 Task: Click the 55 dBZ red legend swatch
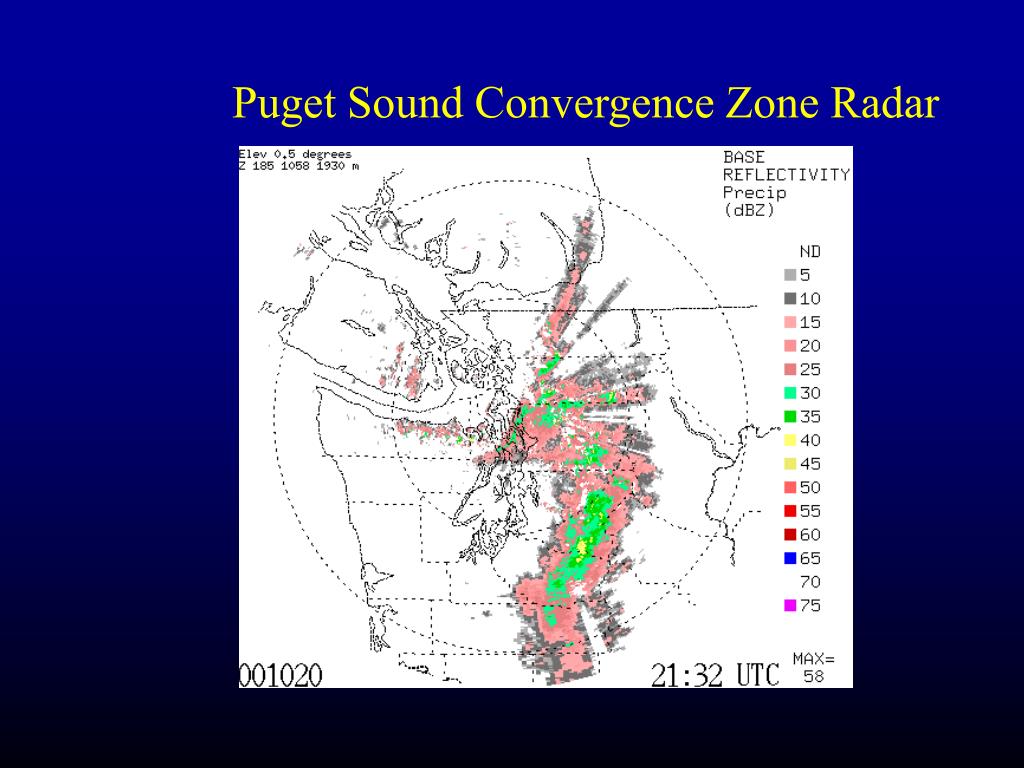point(790,511)
